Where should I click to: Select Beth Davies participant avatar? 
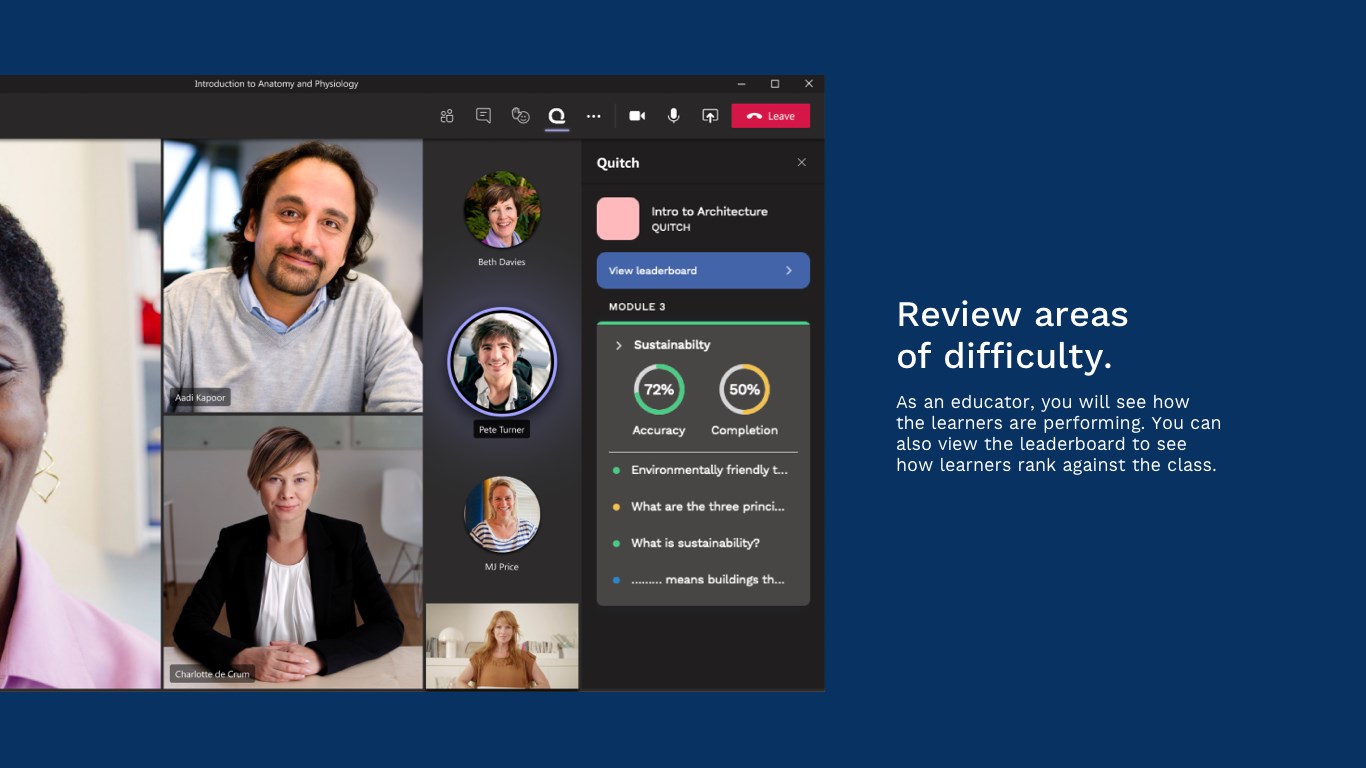502,210
